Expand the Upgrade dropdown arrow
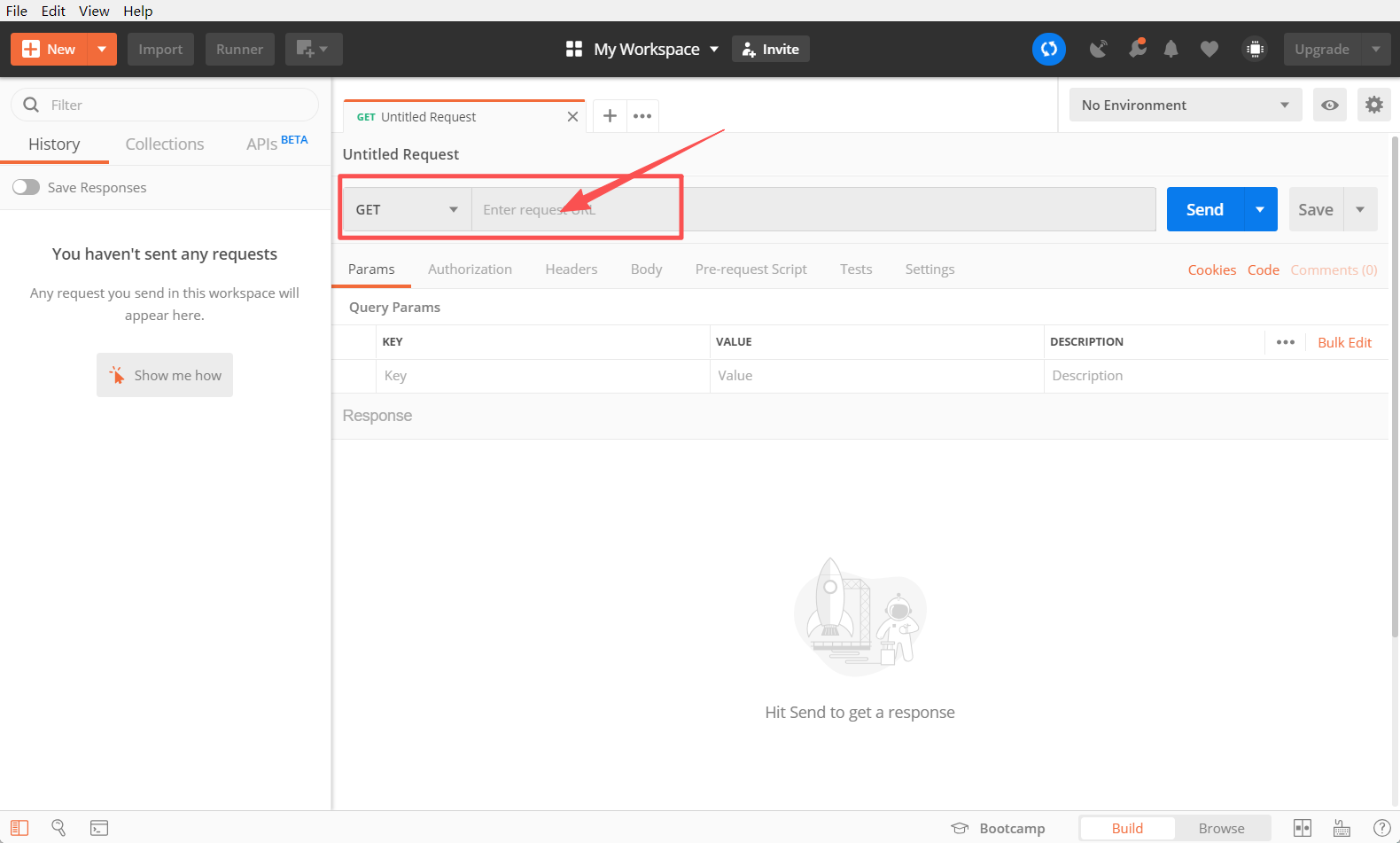Screen dimensions: 1400x843 pos(1375,49)
